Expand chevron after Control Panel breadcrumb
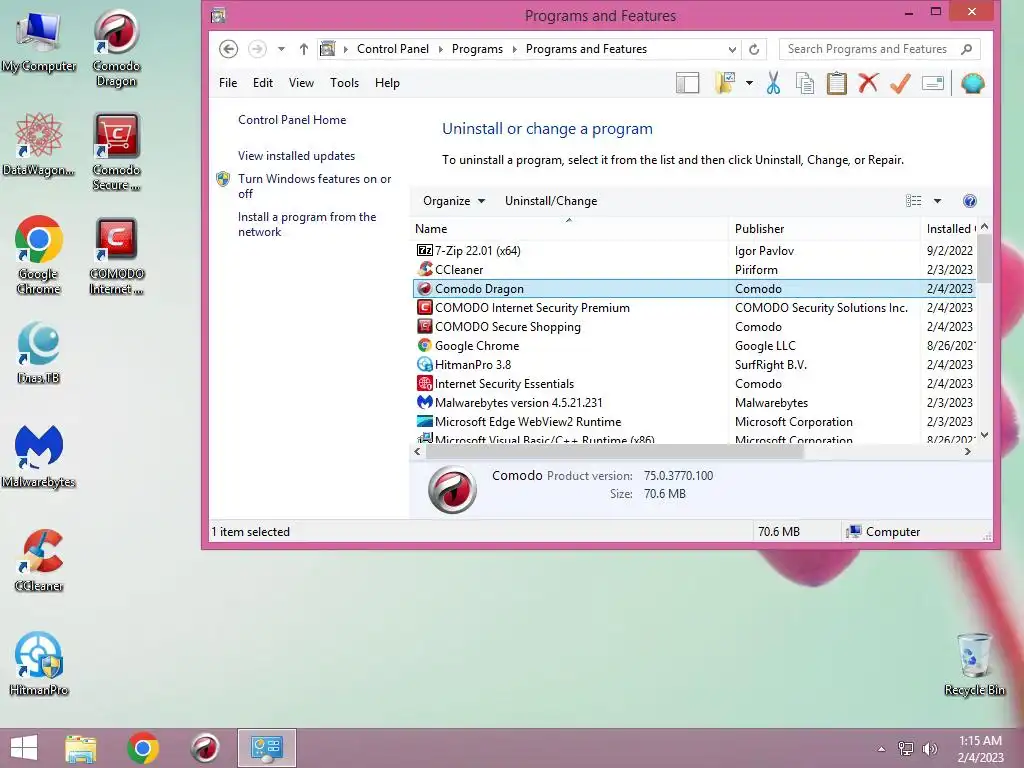The image size is (1024, 768). [440, 49]
